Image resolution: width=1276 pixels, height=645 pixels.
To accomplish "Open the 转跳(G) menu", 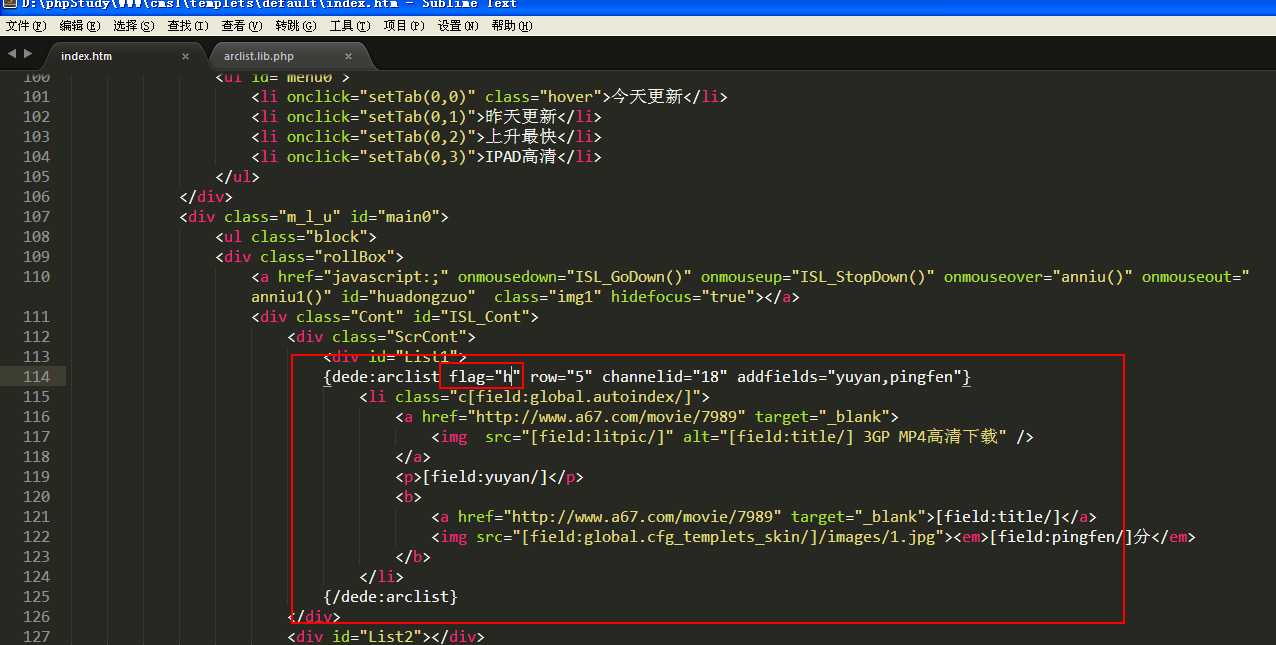I will [296, 26].
